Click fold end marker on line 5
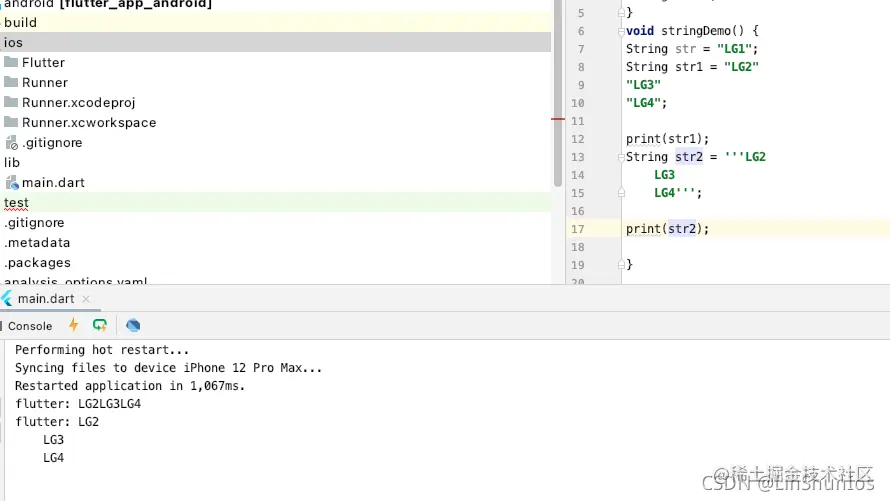This screenshot has height=501, width=890. pyautogui.click(x=621, y=12)
